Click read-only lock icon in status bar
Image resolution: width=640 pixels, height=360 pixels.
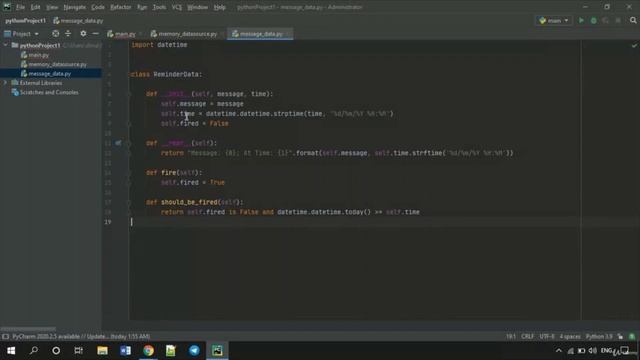coord(620,337)
